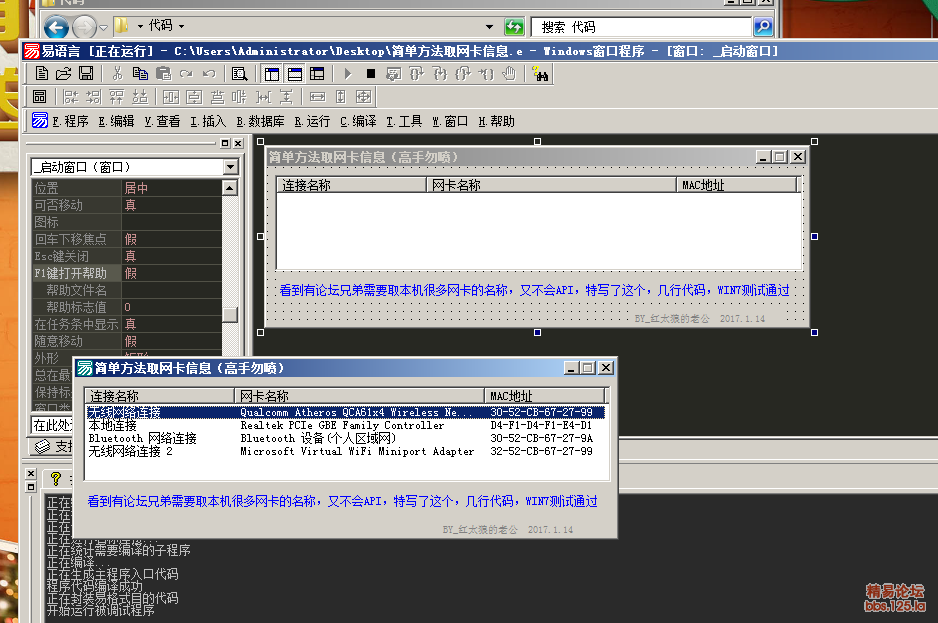Click the Copy icon in toolbar
The image size is (938, 623).
(x=140, y=74)
